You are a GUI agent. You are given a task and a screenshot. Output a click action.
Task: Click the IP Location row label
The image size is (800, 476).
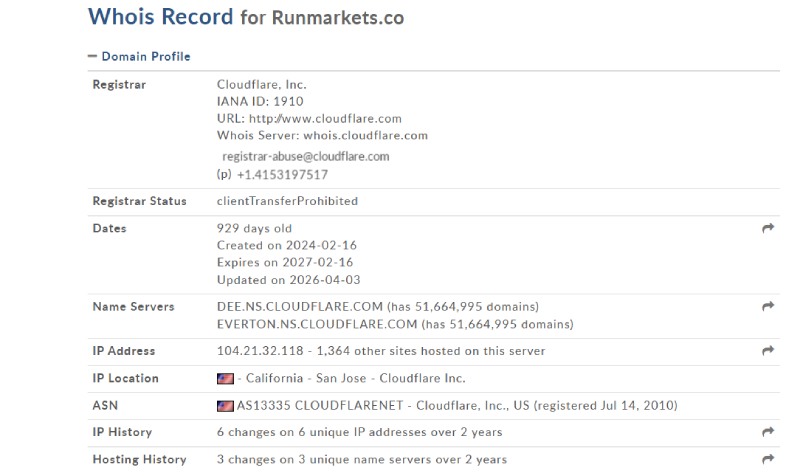point(126,378)
